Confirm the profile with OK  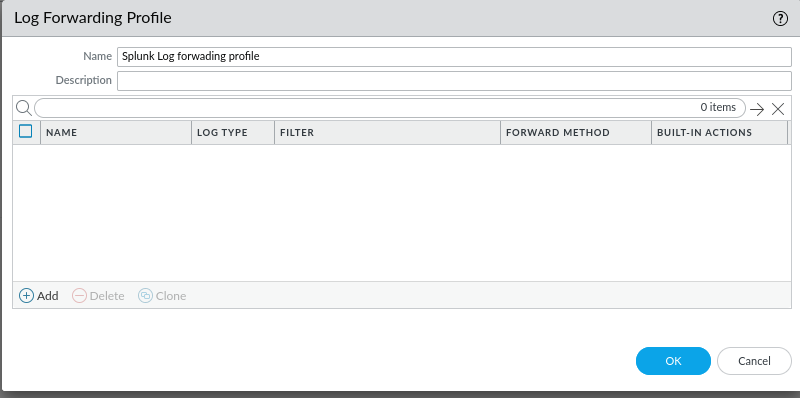click(673, 361)
